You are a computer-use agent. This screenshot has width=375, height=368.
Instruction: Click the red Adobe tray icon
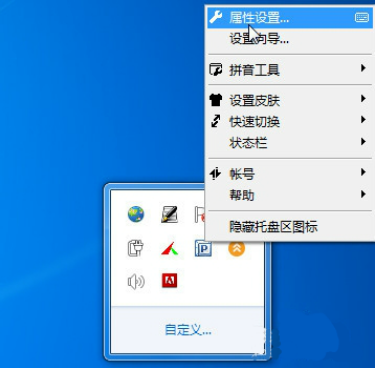(169, 280)
